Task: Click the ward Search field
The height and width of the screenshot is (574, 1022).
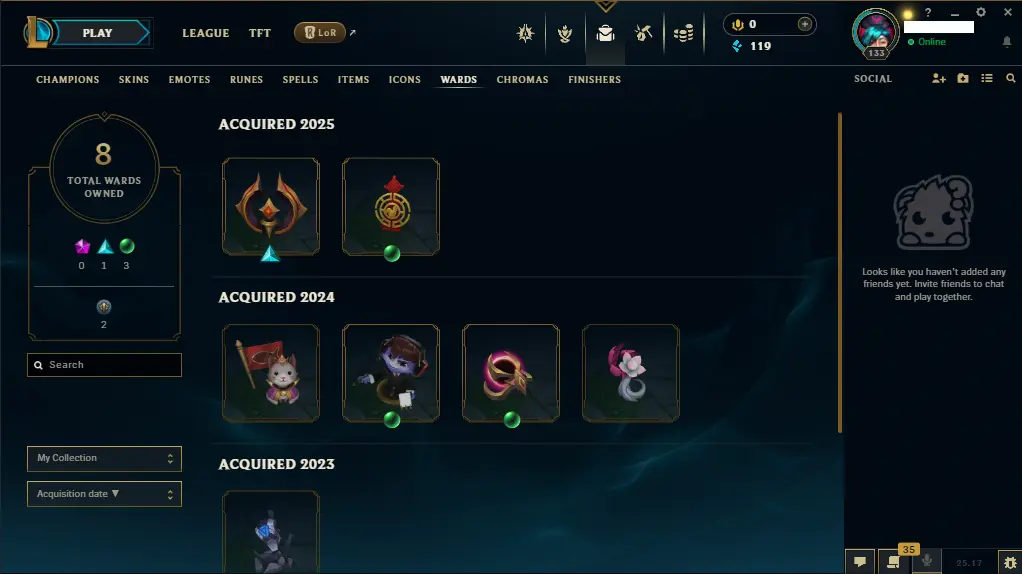Action: [104, 365]
